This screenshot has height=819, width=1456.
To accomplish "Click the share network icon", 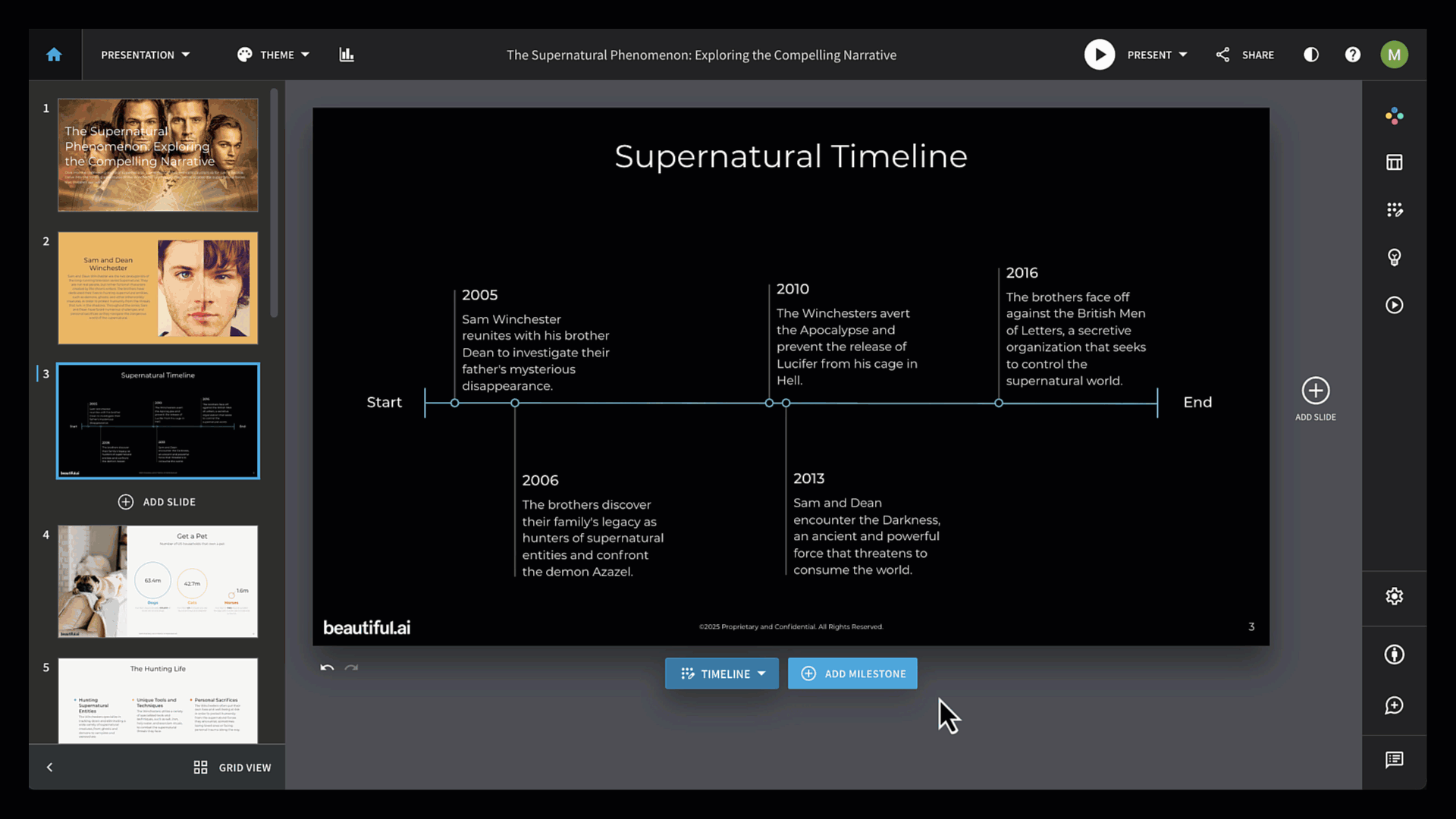I will point(1222,55).
